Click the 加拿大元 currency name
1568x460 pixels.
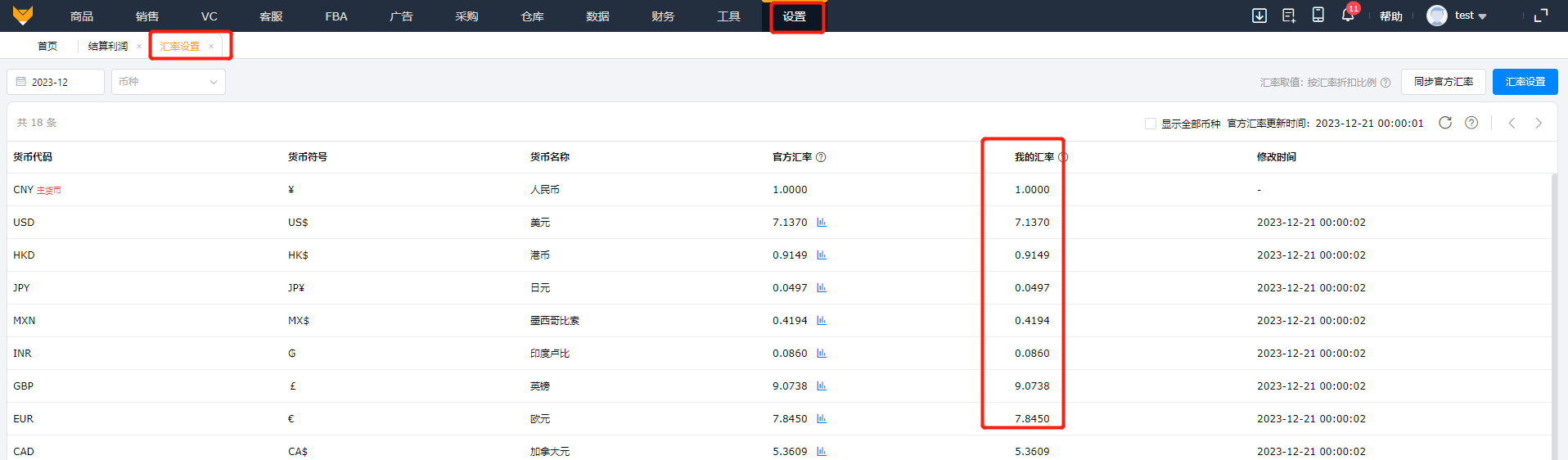click(550, 452)
